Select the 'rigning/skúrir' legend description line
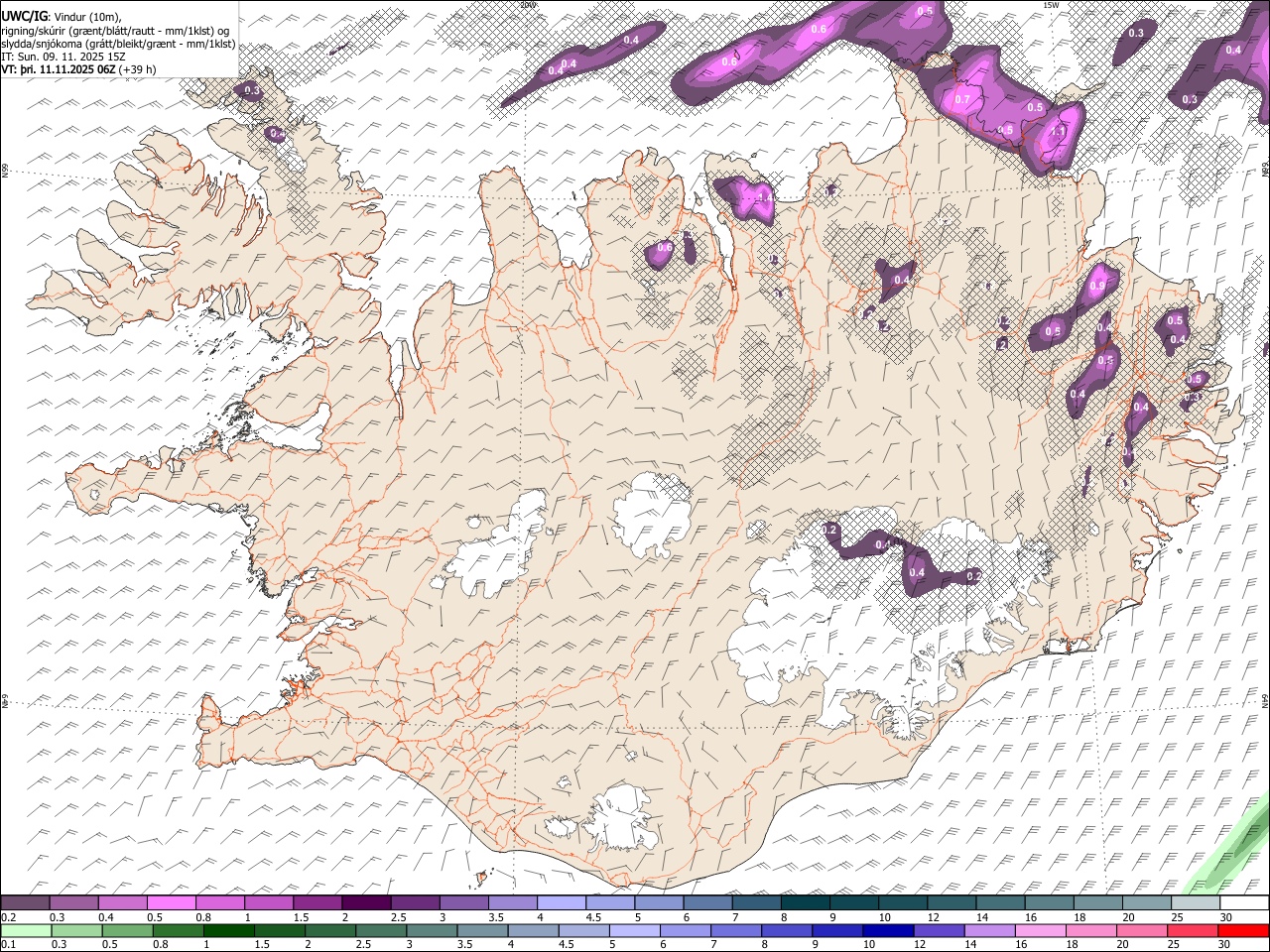This screenshot has height=952, width=1270. pos(116,31)
